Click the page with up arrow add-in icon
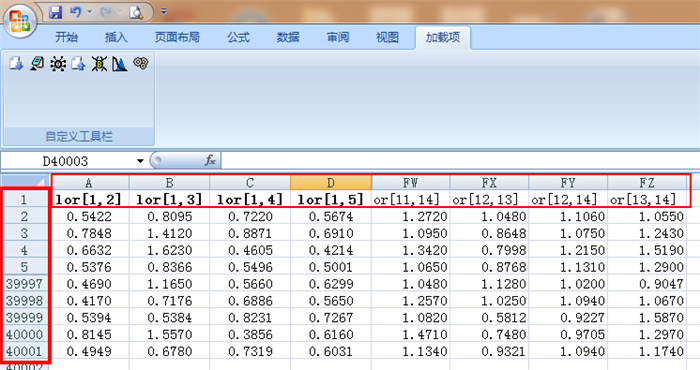Viewport: 700px width, 370px height. [79, 64]
